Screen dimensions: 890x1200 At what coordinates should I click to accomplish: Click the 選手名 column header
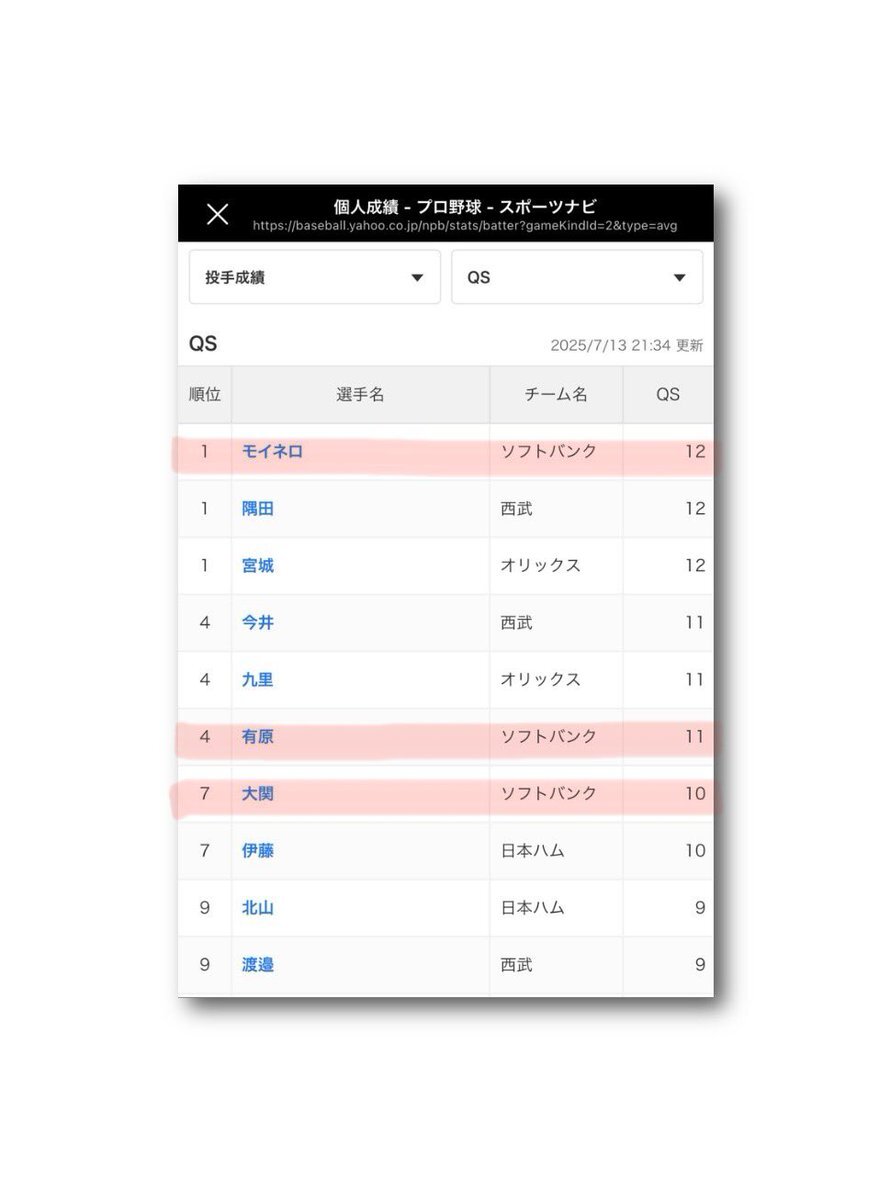(x=360, y=394)
